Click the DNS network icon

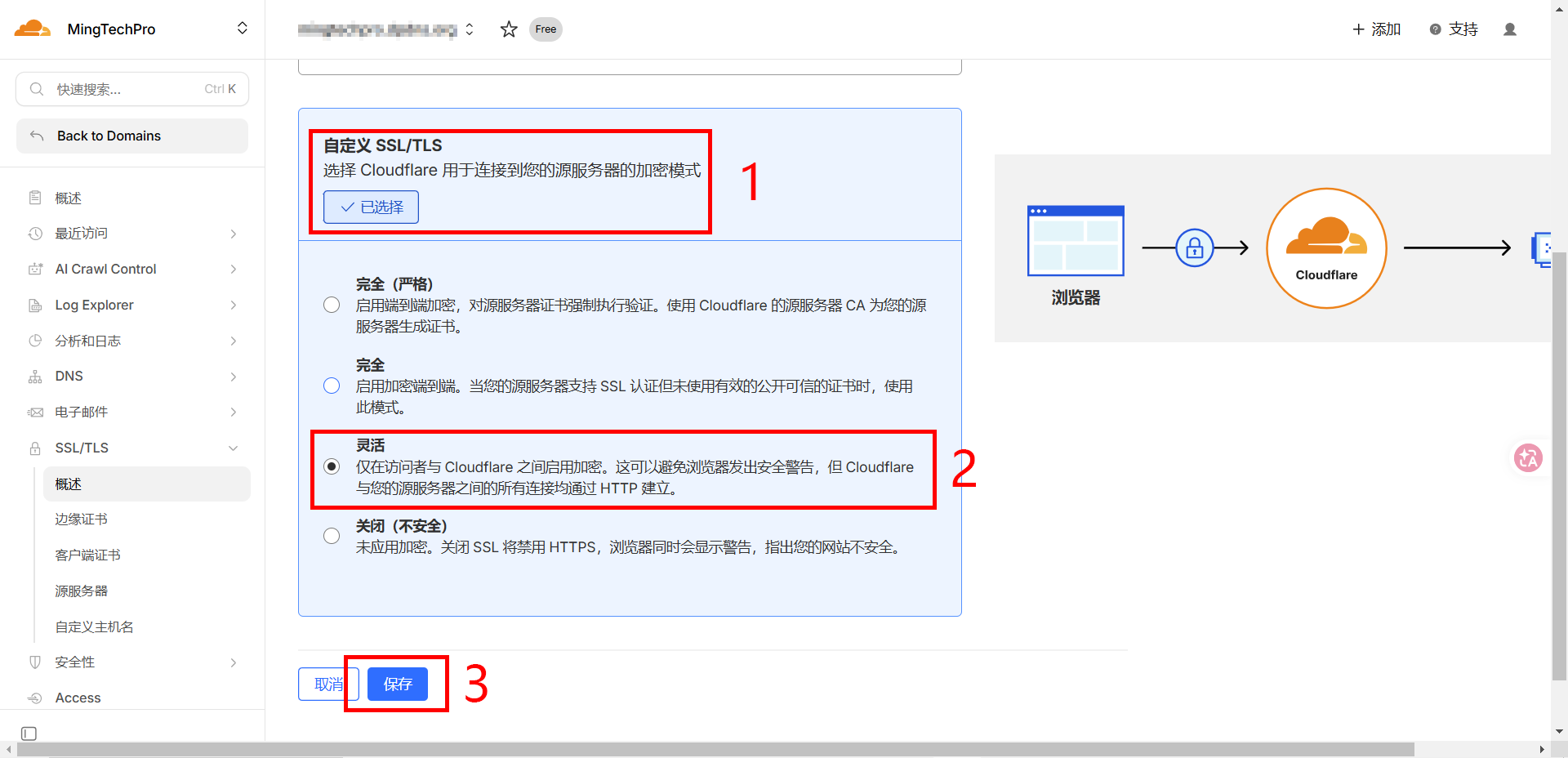[x=35, y=377]
